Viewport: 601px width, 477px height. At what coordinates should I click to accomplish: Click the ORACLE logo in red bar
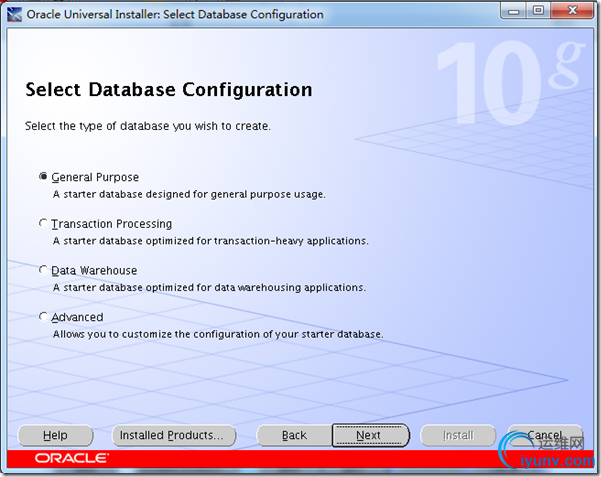coord(72,458)
